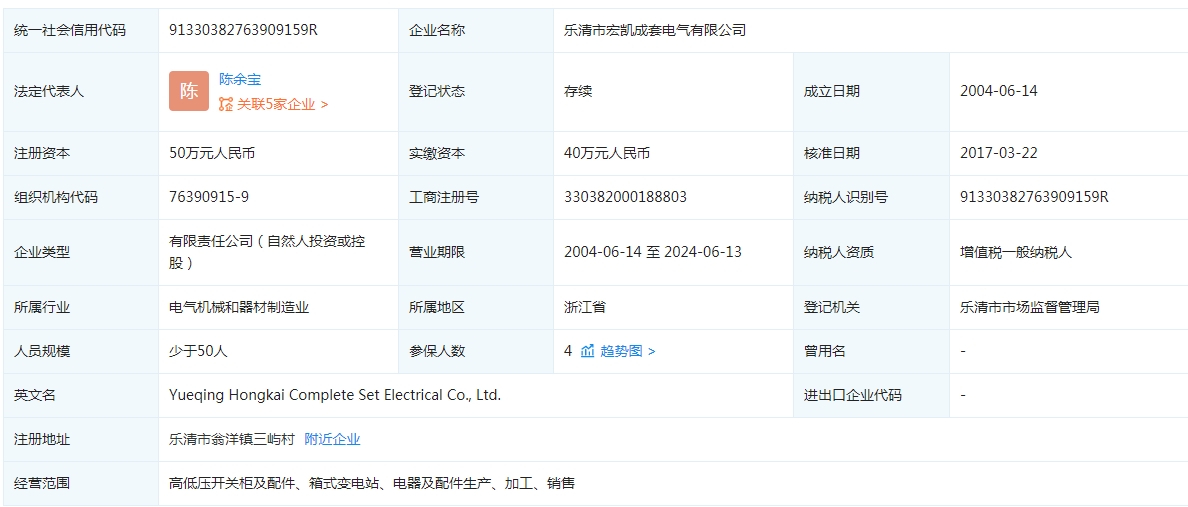Click the registered address 乐清市翁垟镇三屿村
The height and width of the screenshot is (507, 1188).
pyautogui.click(x=232, y=439)
